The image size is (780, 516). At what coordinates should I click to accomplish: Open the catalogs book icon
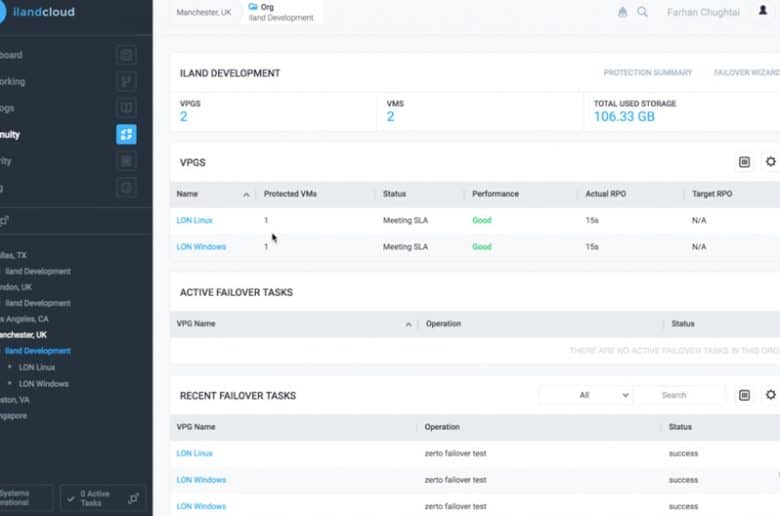point(126,107)
